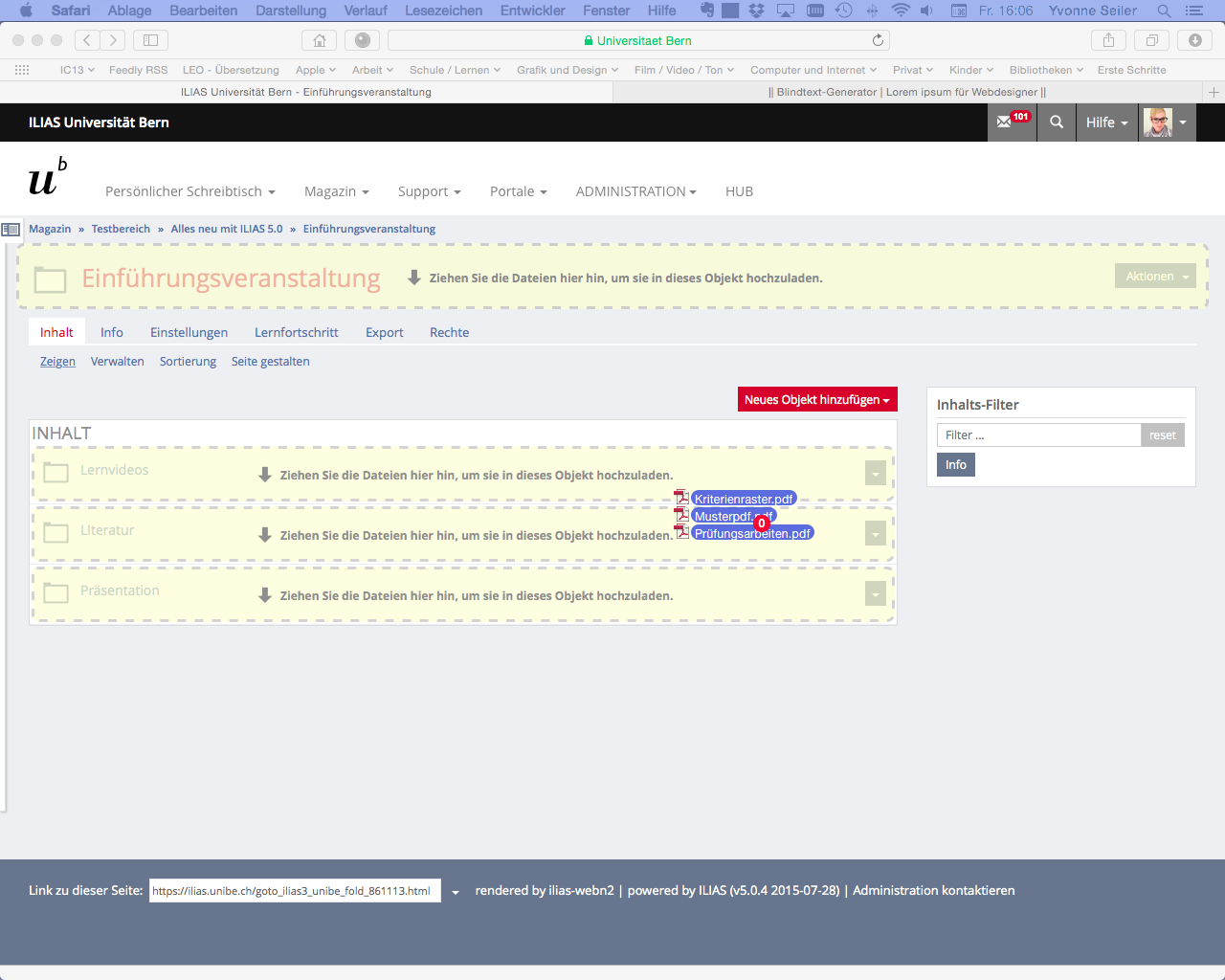Switch to the Einstellungen tab

point(189,332)
